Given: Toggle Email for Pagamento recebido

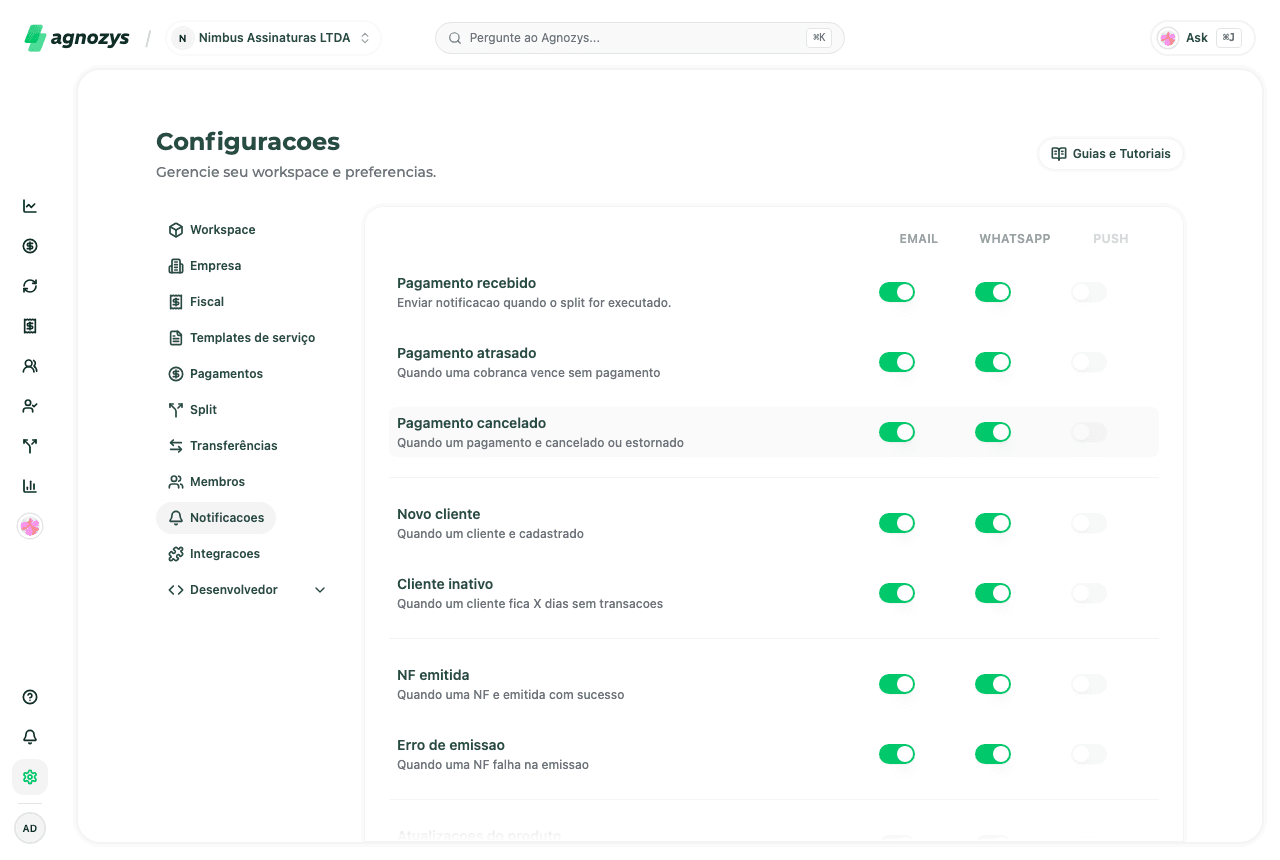Looking at the screenshot, I should 897,292.
